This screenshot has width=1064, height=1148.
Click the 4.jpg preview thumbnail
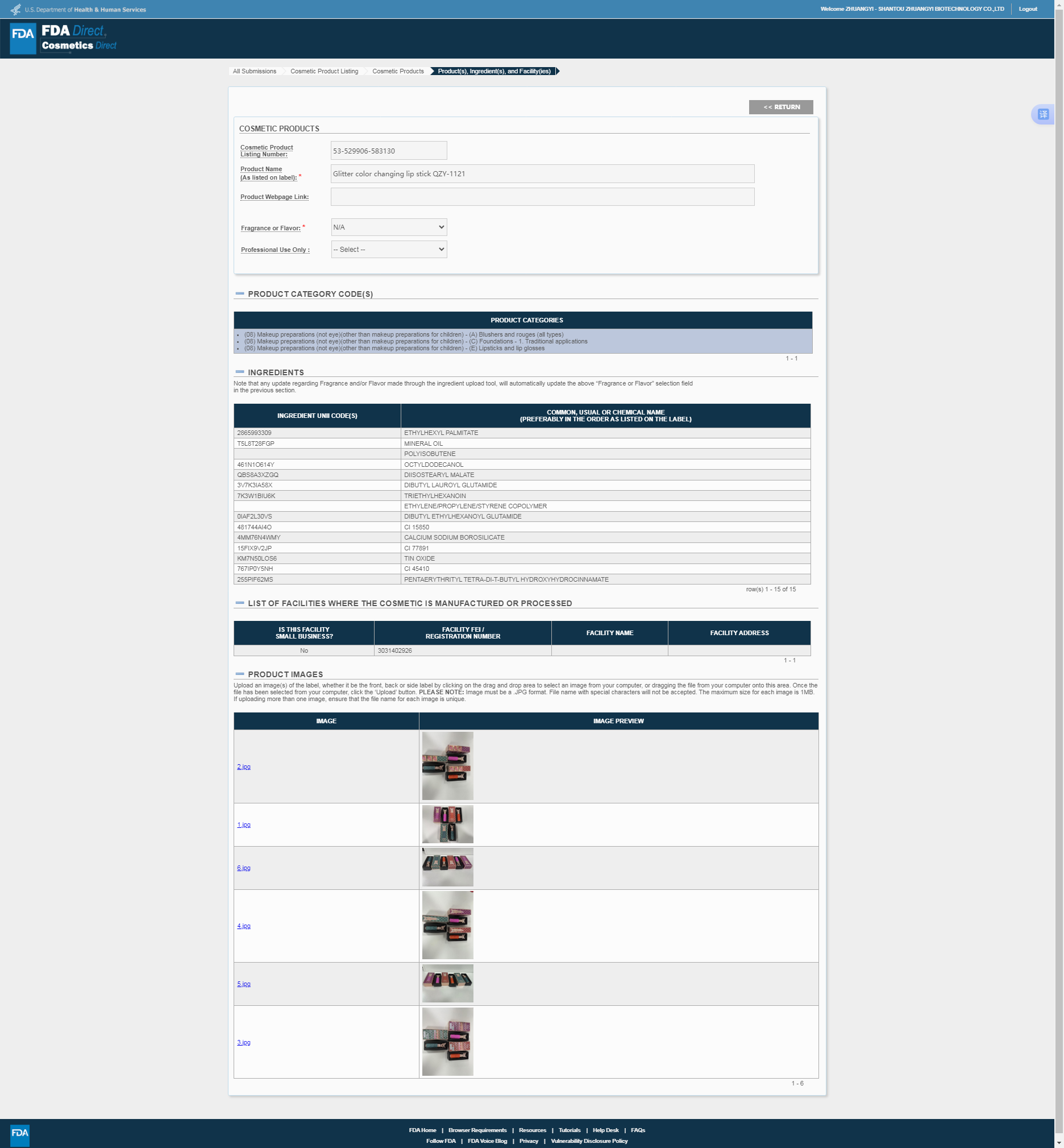click(447, 926)
